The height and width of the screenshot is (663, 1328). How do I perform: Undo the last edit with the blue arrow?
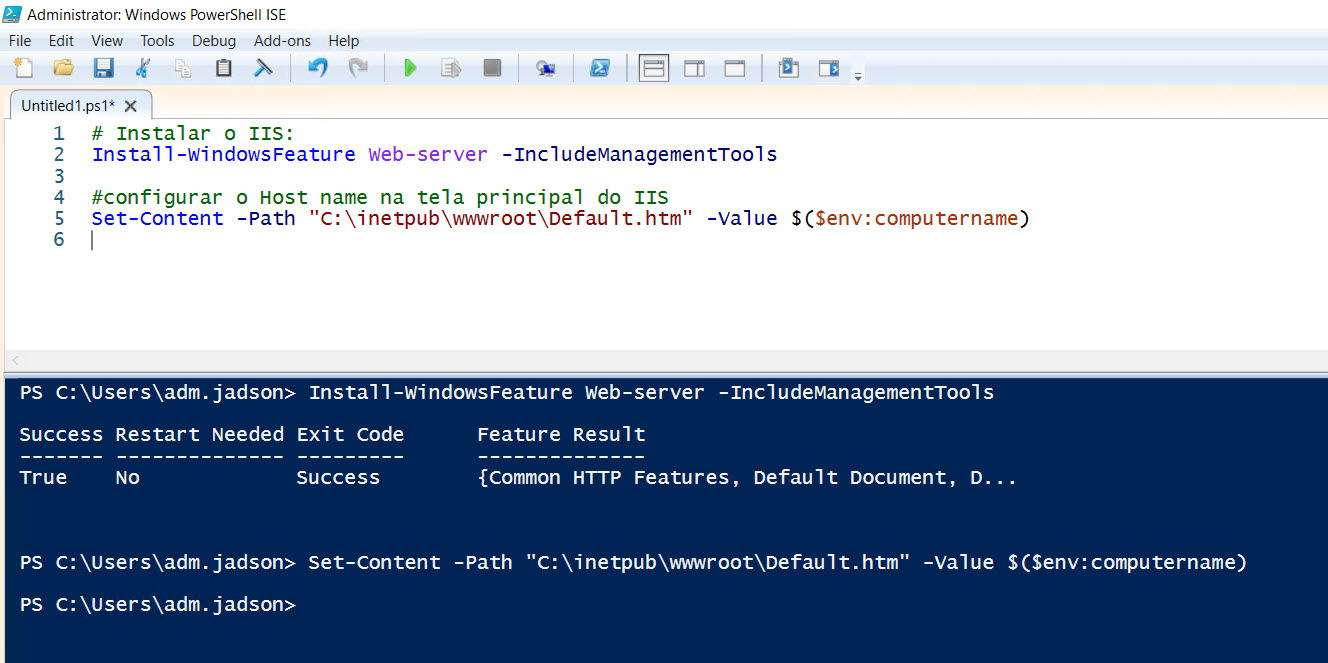(318, 68)
